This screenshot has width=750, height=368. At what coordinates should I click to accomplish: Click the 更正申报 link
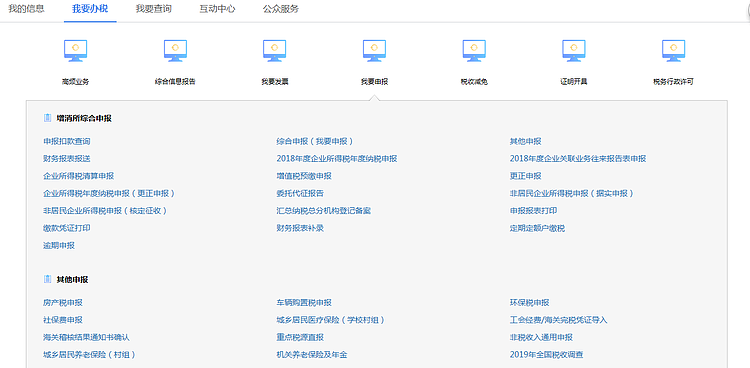526,176
